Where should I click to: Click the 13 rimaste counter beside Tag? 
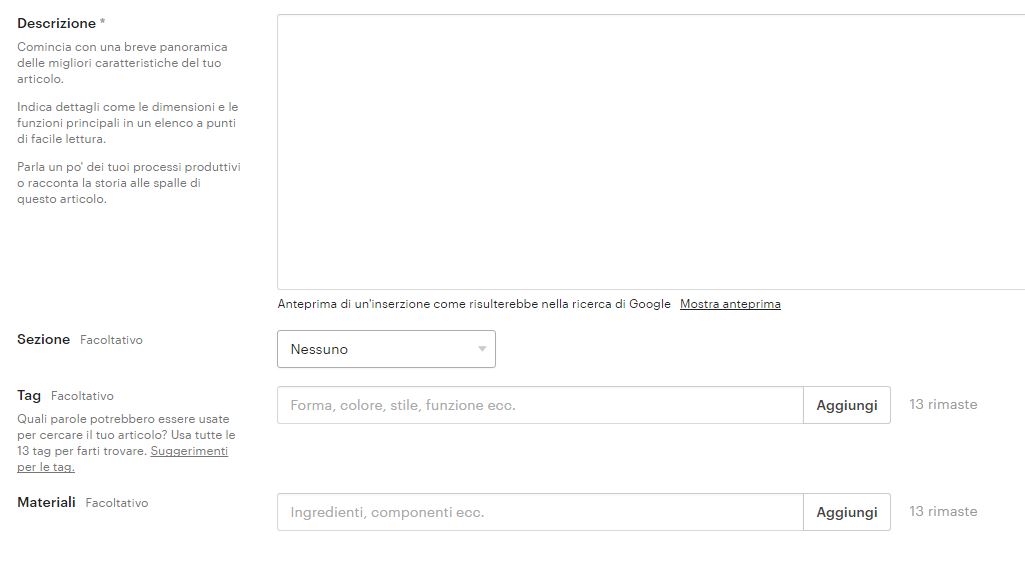coord(943,405)
